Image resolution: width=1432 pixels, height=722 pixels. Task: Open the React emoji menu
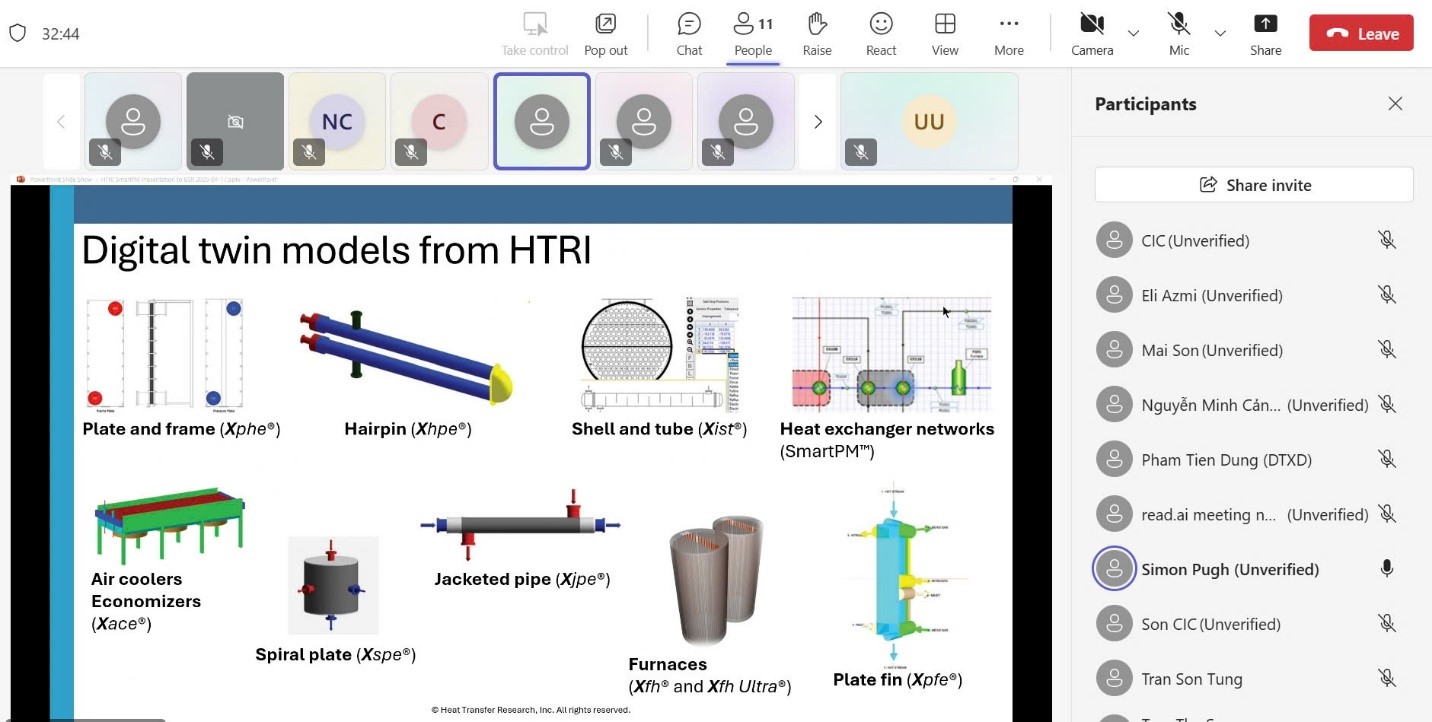point(881,34)
